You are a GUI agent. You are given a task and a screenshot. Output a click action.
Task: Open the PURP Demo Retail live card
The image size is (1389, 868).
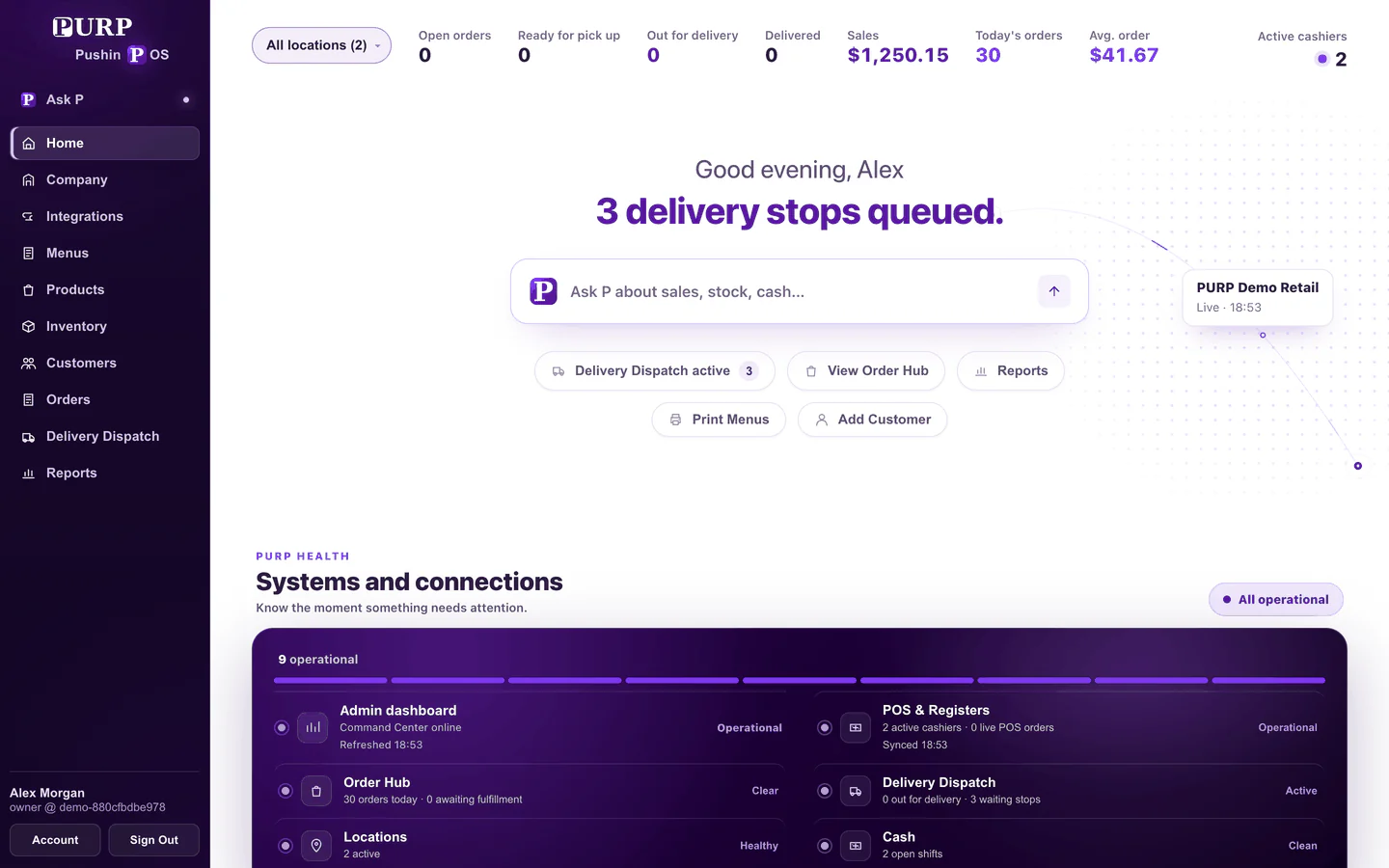pos(1258,297)
